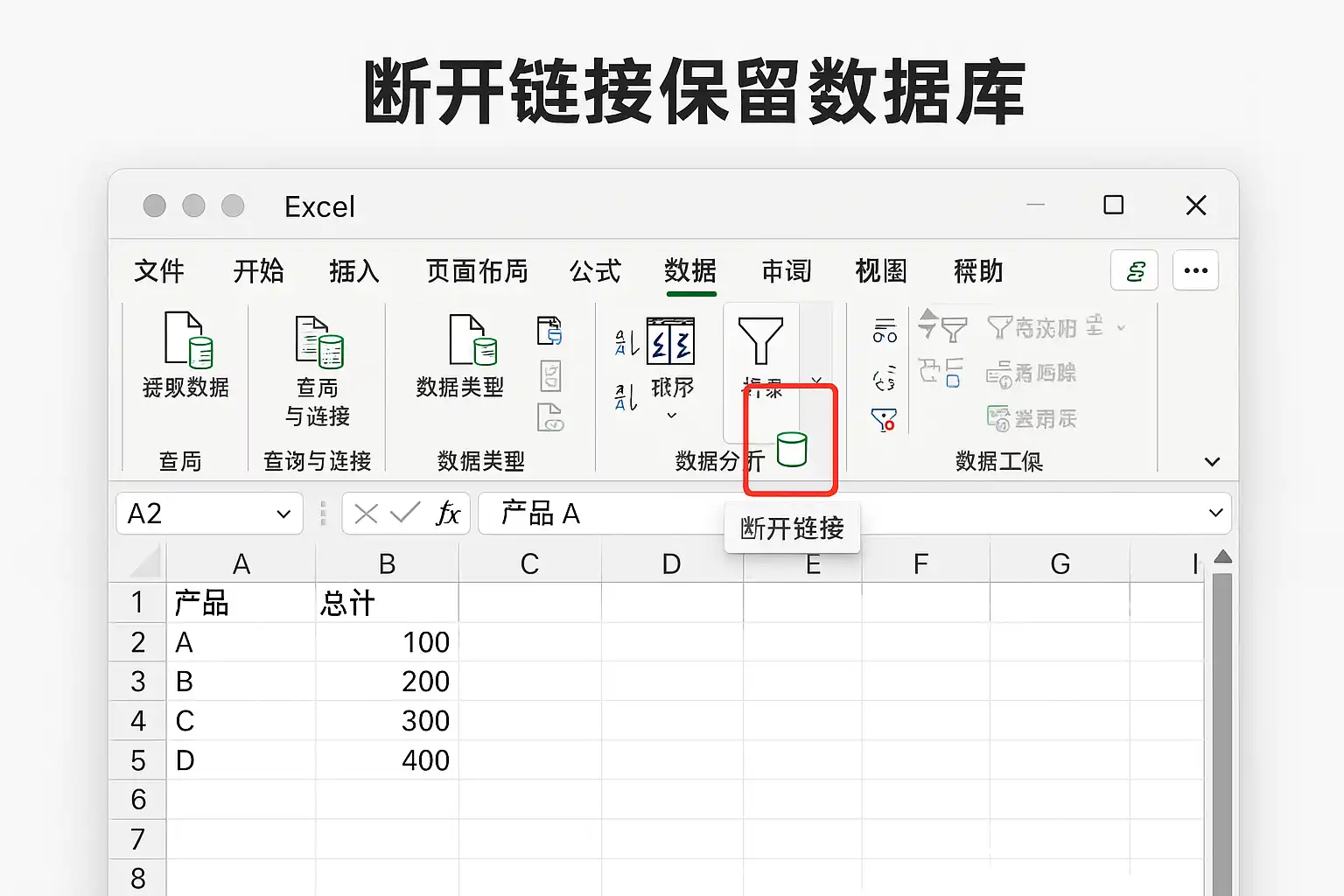The width and height of the screenshot is (1344, 896).
Task: Open the three-dots more options button
Action: [1195, 270]
